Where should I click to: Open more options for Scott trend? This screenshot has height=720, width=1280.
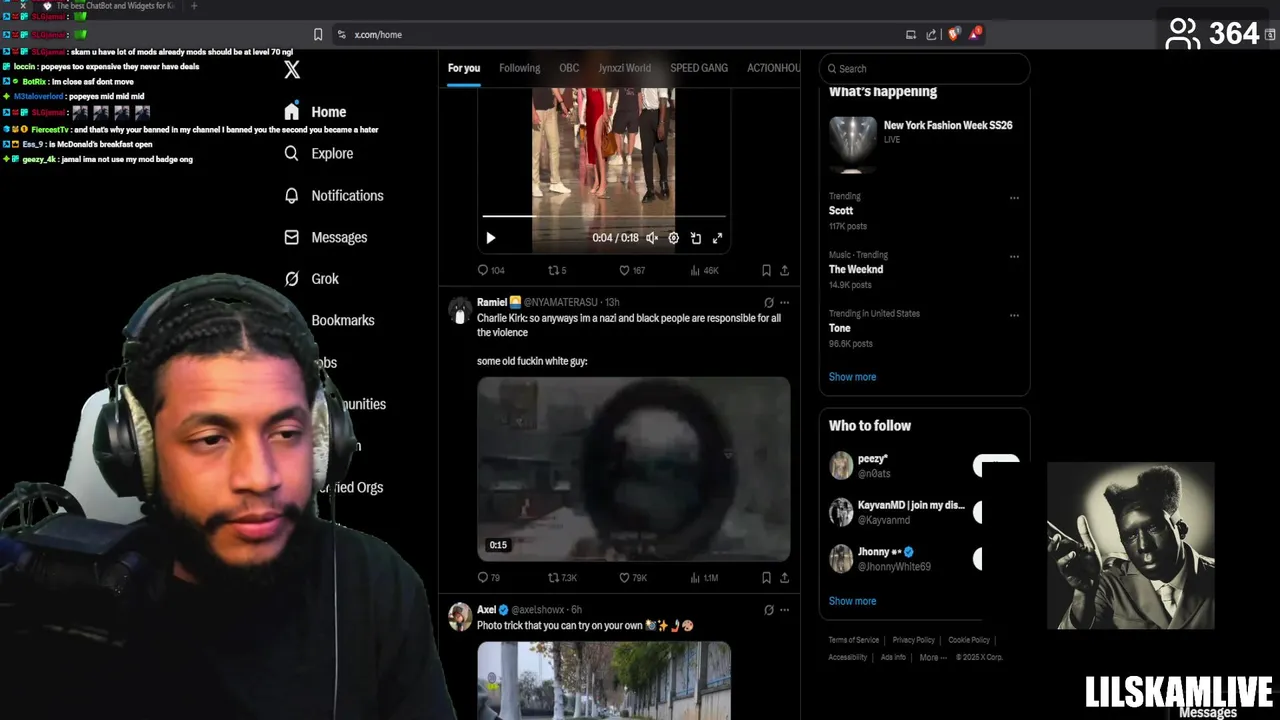[x=1014, y=197]
